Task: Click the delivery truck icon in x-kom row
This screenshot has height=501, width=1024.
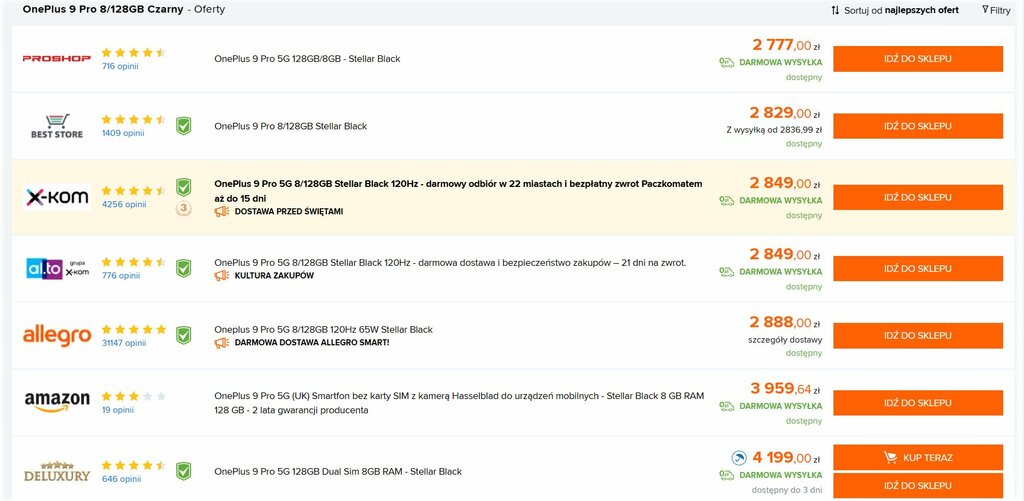Action: click(x=726, y=201)
